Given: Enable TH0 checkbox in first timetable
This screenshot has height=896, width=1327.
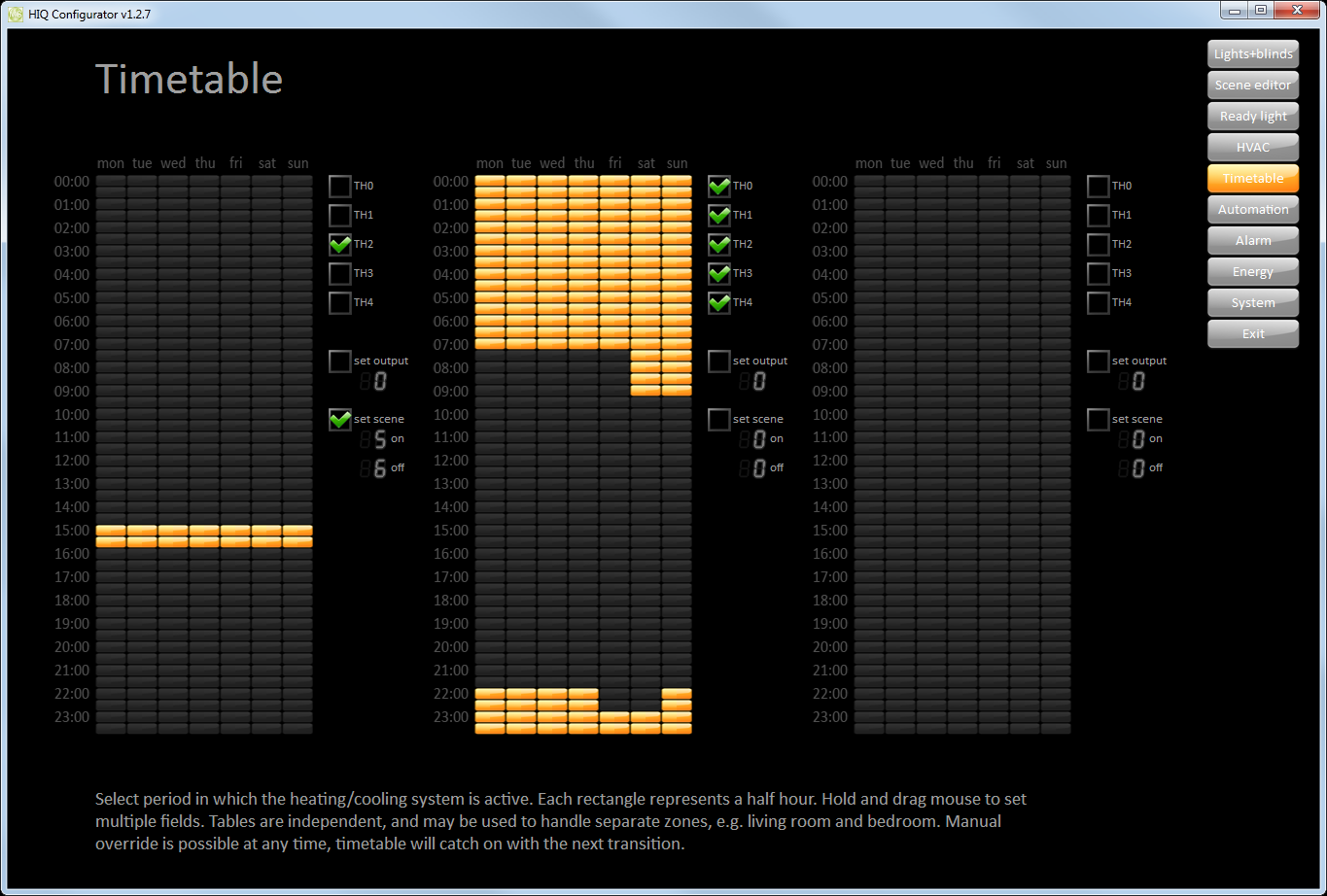Looking at the screenshot, I should (340, 187).
